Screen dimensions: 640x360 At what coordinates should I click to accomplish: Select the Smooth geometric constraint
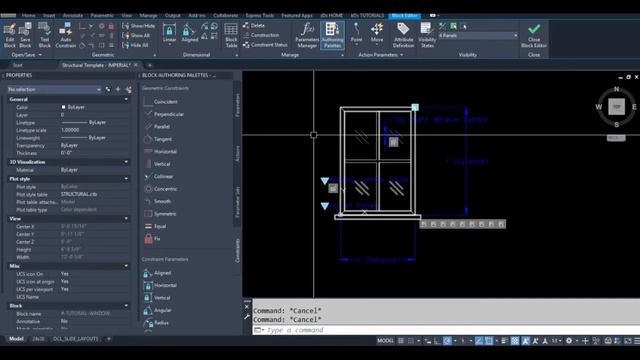click(x=158, y=201)
